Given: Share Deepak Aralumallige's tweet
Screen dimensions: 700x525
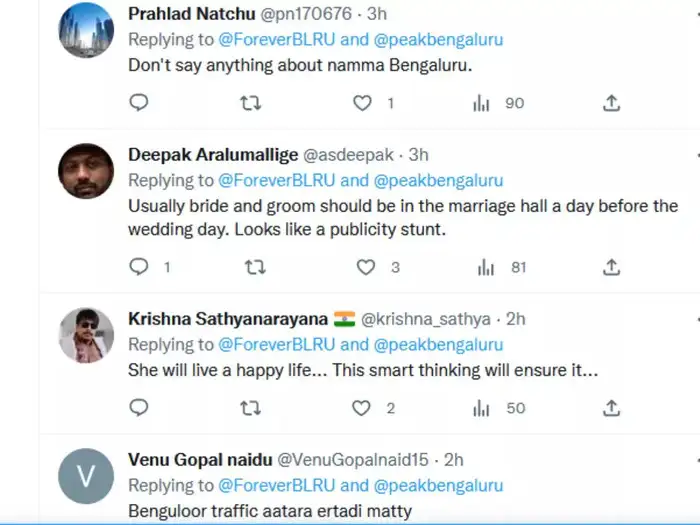Looking at the screenshot, I should tap(612, 267).
